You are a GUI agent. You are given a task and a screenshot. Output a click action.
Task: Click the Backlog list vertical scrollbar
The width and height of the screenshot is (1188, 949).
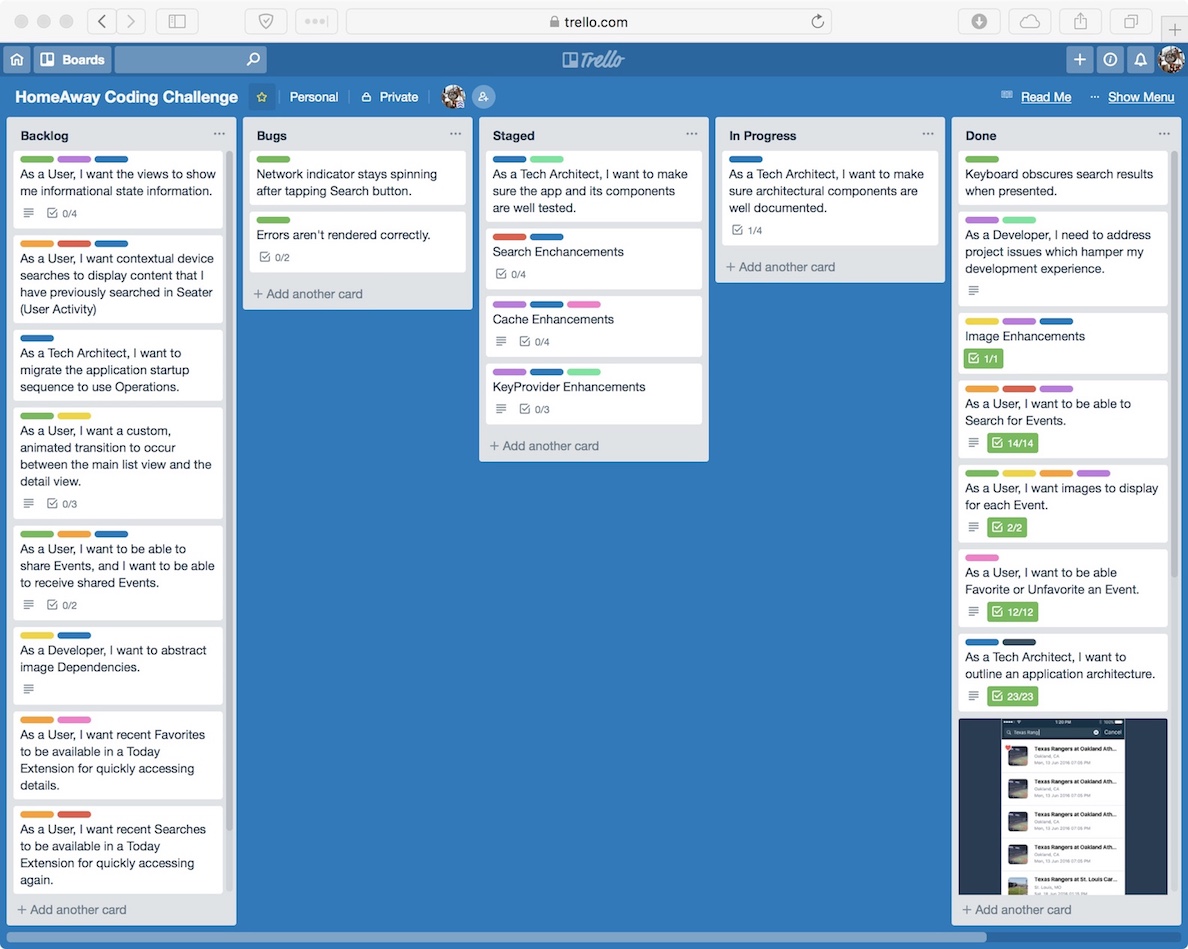coord(229,492)
